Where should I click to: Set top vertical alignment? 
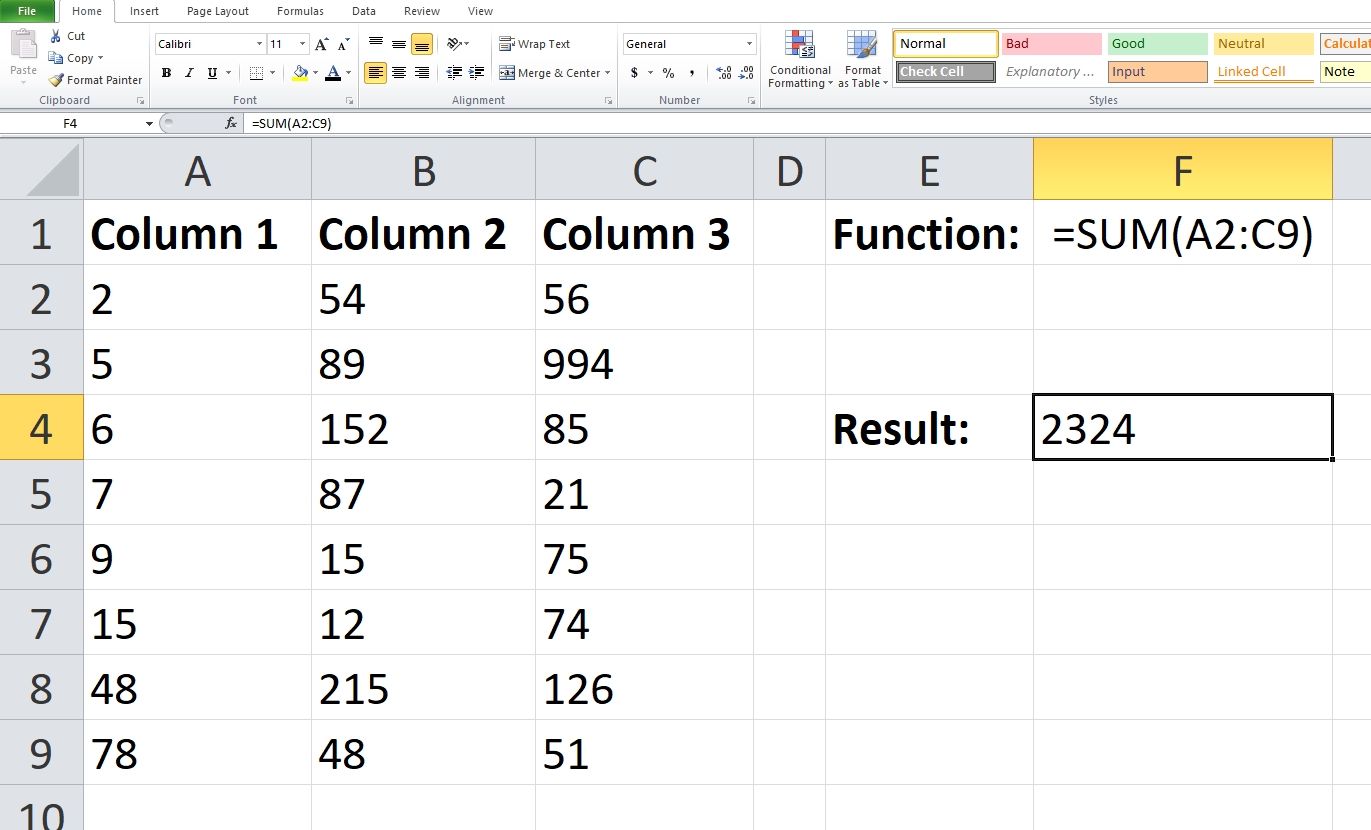click(376, 43)
